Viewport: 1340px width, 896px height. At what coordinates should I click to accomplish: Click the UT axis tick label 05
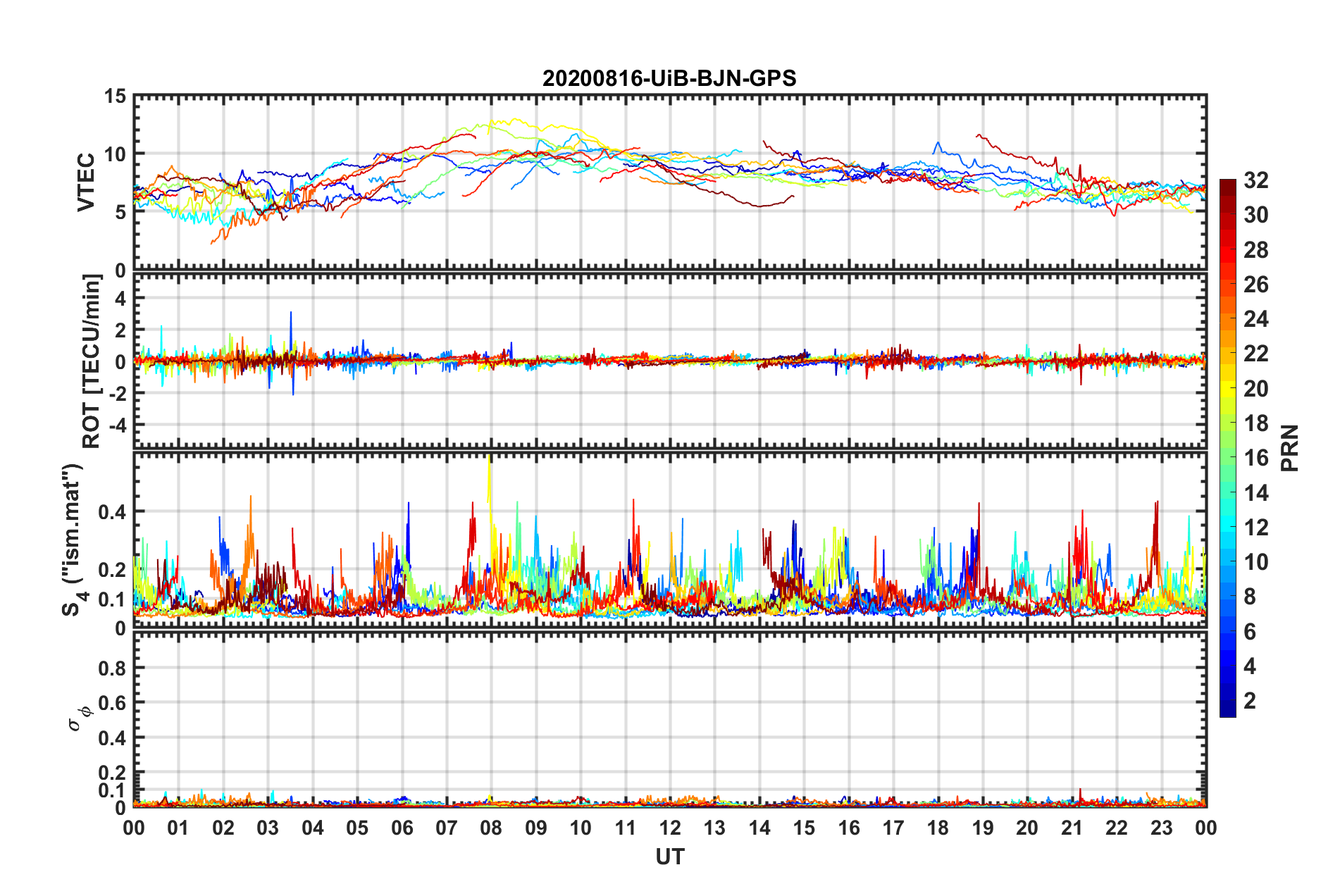pyautogui.click(x=357, y=828)
